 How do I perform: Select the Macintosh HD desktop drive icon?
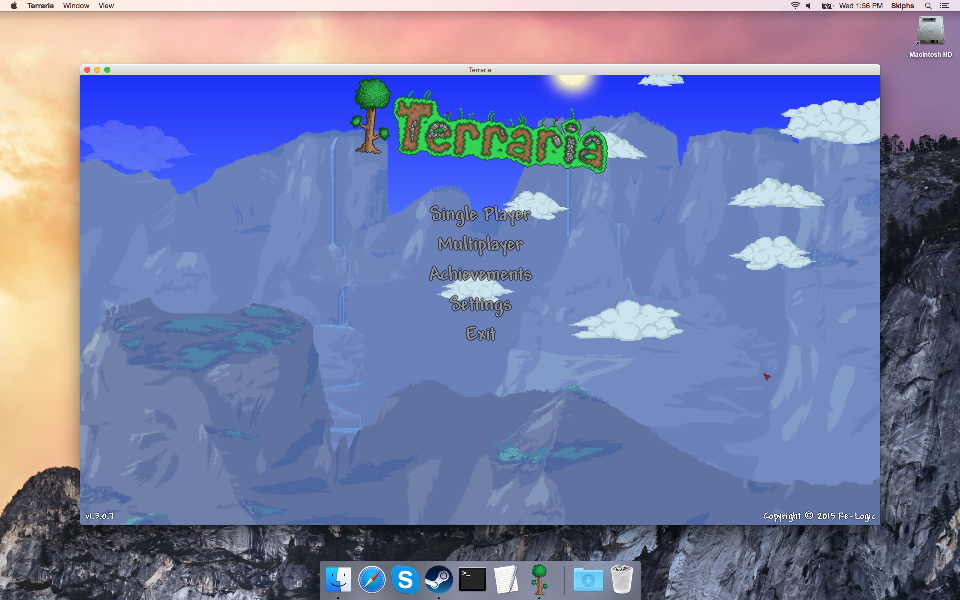pyautogui.click(x=930, y=31)
